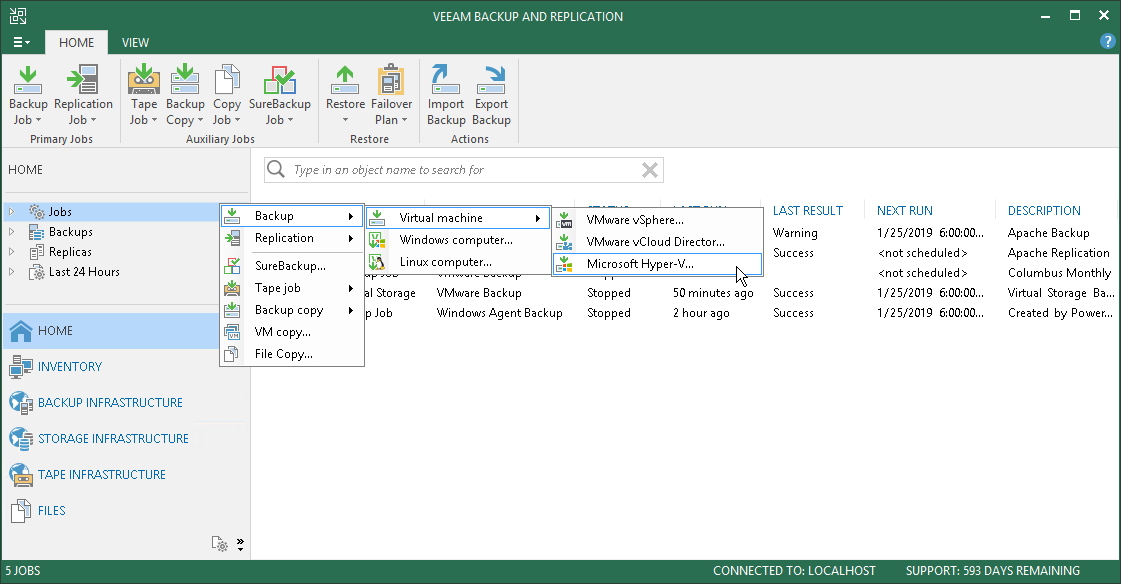The width and height of the screenshot is (1121, 584).
Task: Sort by NEXT RUN column header
Action: click(904, 211)
